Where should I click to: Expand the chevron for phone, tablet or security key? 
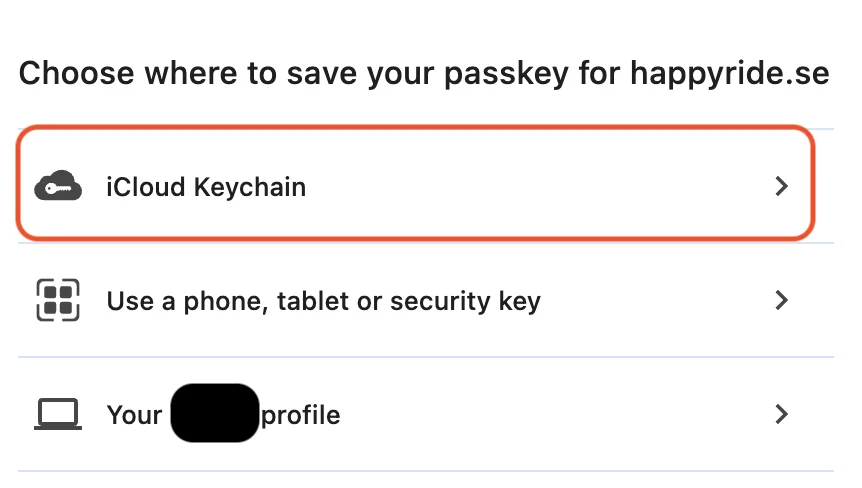(782, 300)
